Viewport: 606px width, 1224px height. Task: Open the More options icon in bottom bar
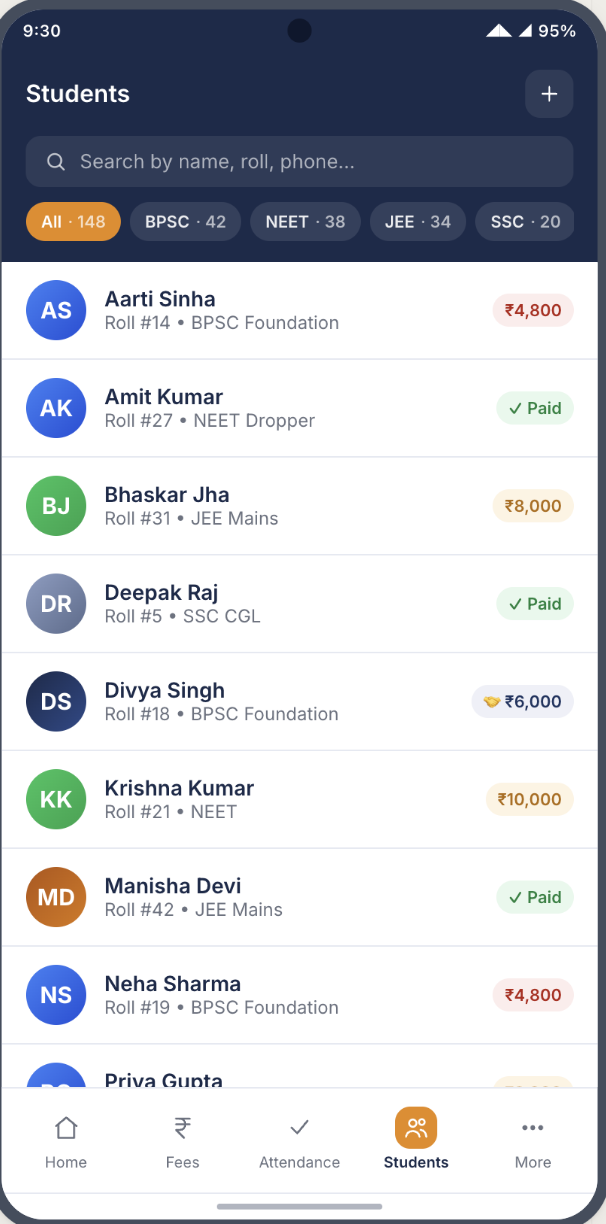(x=533, y=1128)
